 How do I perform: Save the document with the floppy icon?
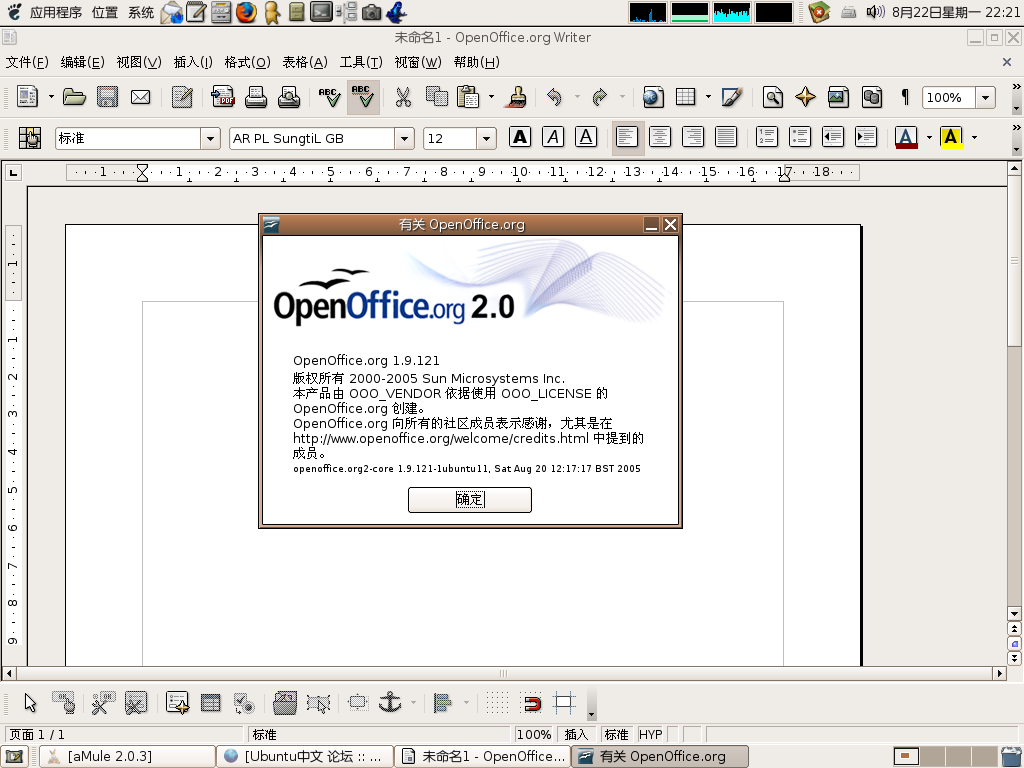coord(108,97)
